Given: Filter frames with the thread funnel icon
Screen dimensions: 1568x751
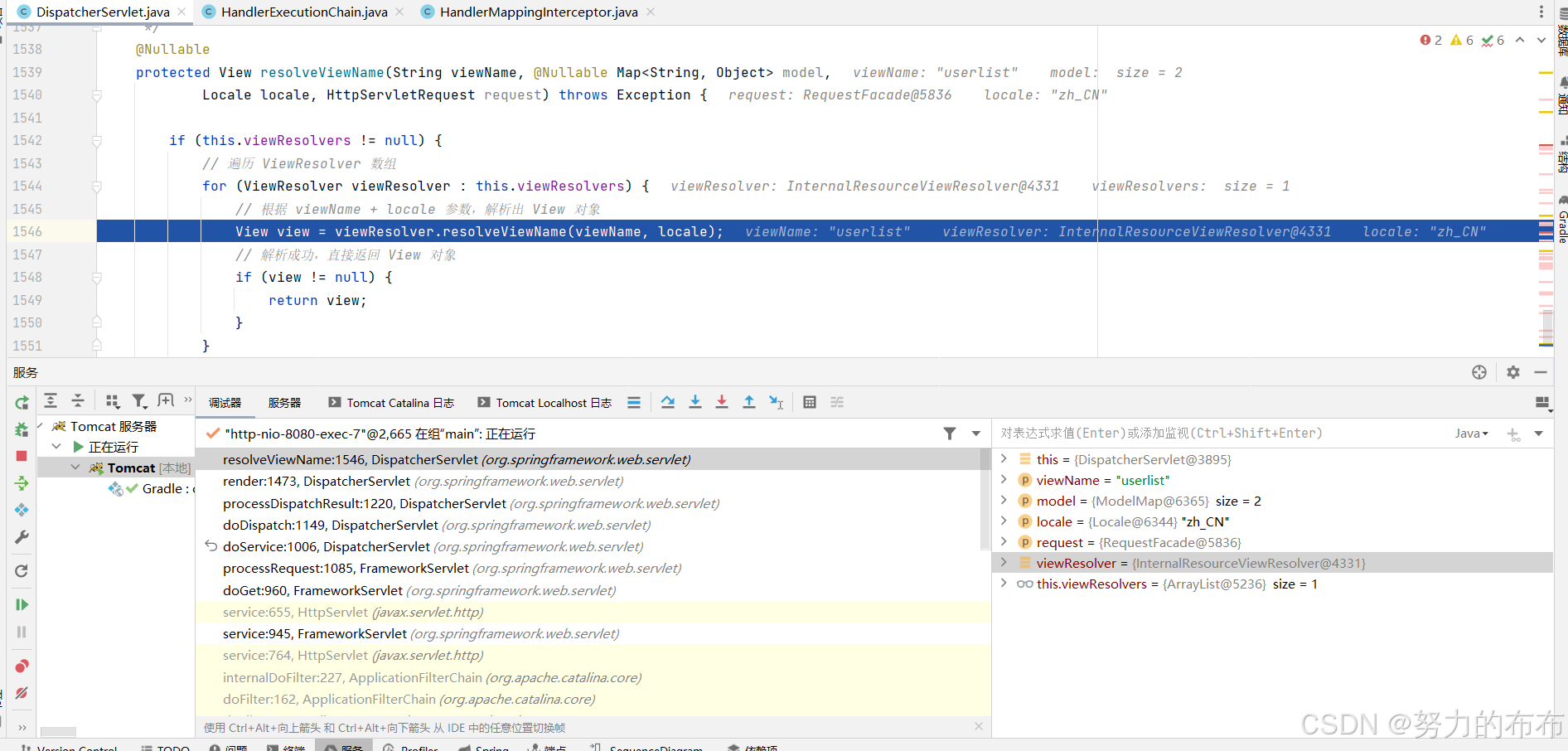Looking at the screenshot, I should [950, 434].
